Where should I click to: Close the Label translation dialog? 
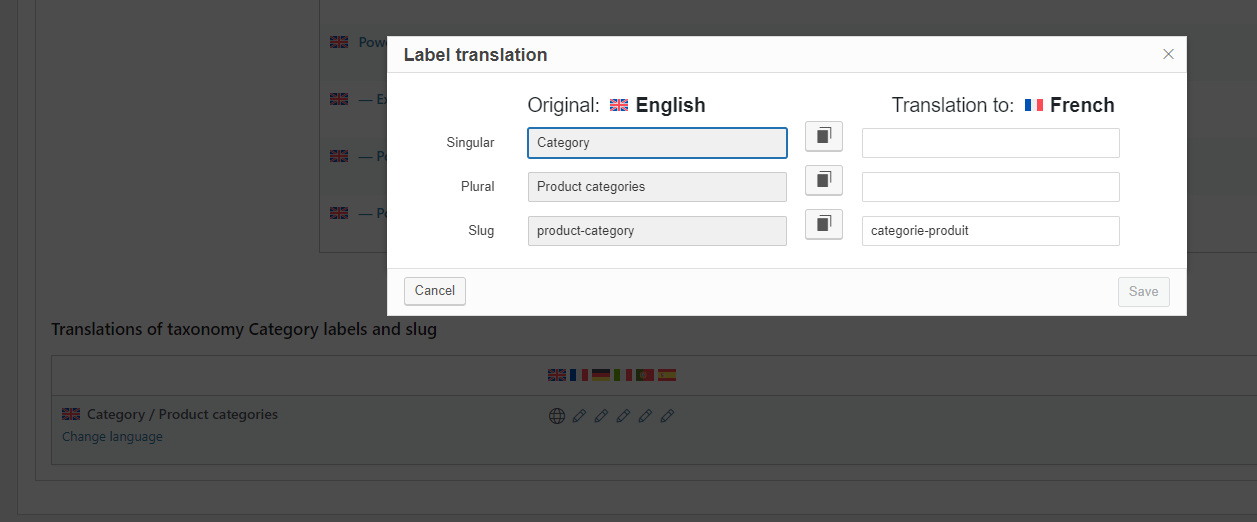1168,54
